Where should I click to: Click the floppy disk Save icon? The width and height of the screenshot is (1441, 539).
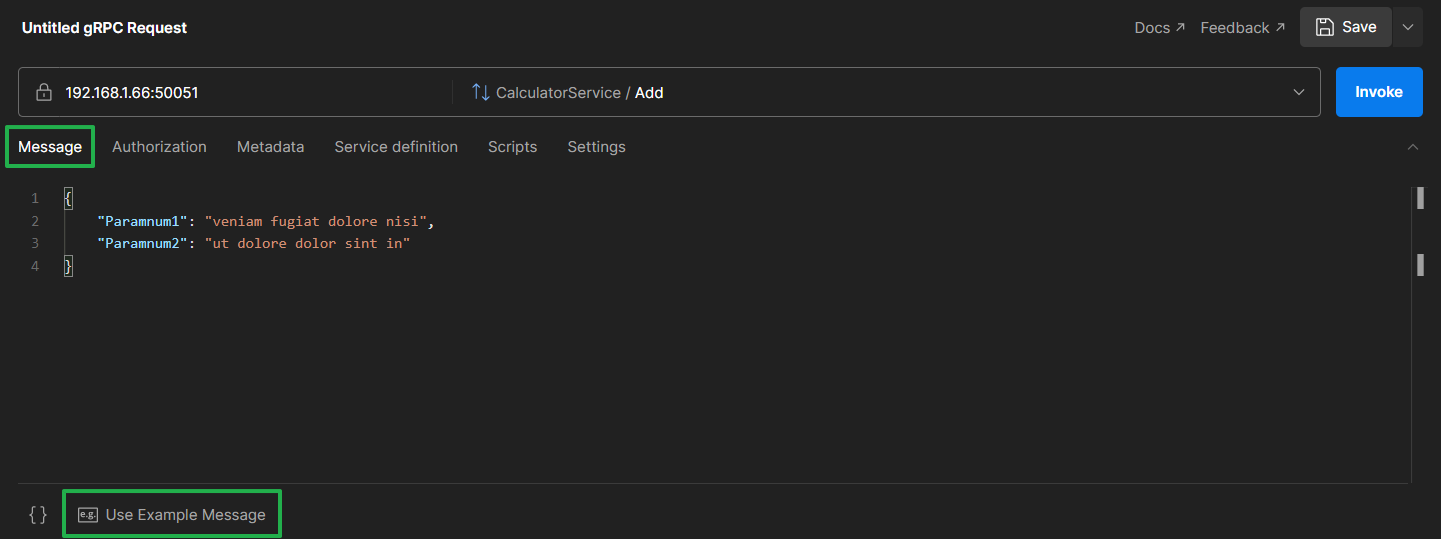(x=1325, y=27)
